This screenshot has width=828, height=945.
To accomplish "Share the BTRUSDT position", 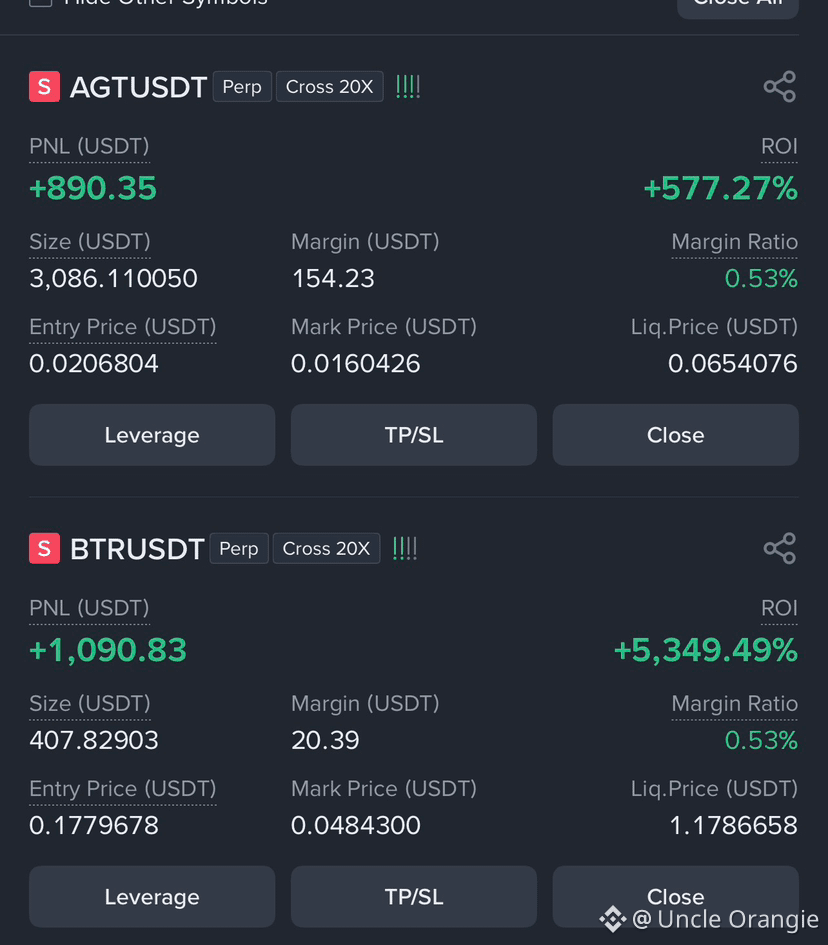I will coord(780,548).
